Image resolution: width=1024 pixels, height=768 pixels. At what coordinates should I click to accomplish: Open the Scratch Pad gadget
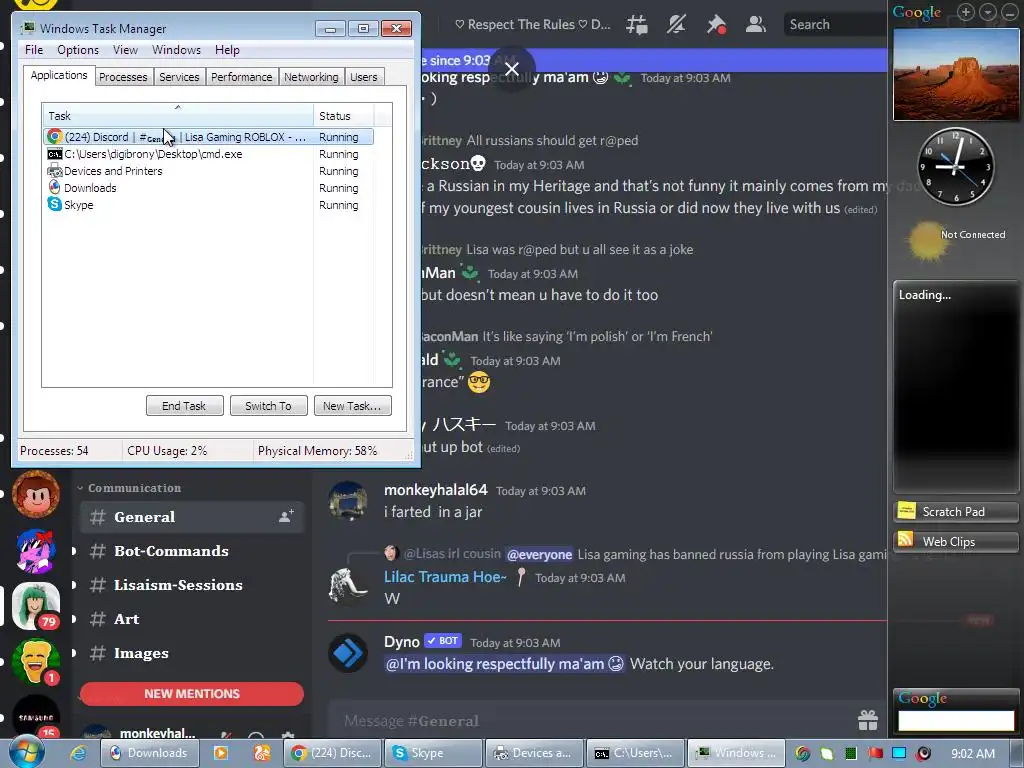point(955,511)
